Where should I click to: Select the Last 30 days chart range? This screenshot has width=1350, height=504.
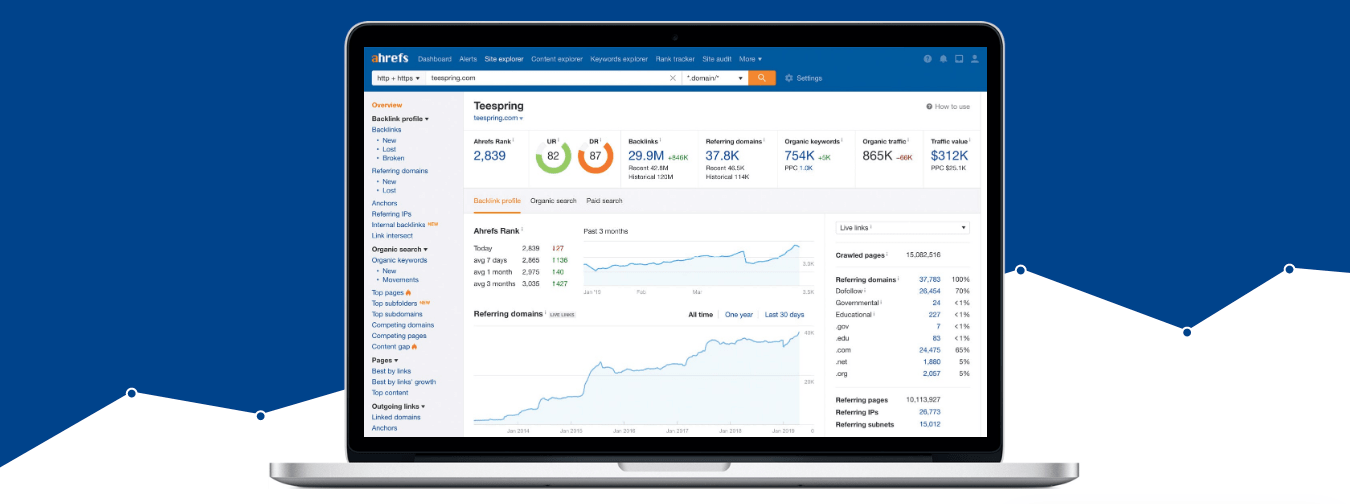784,315
